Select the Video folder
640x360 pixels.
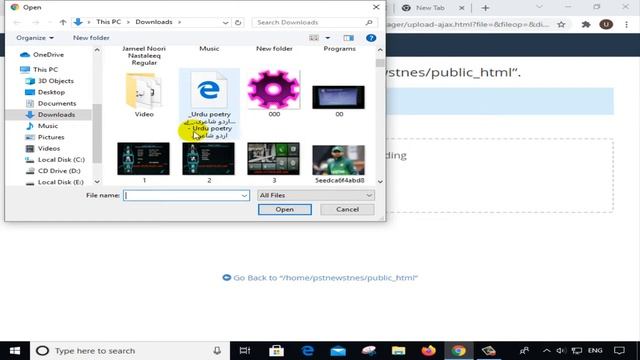[x=144, y=95]
